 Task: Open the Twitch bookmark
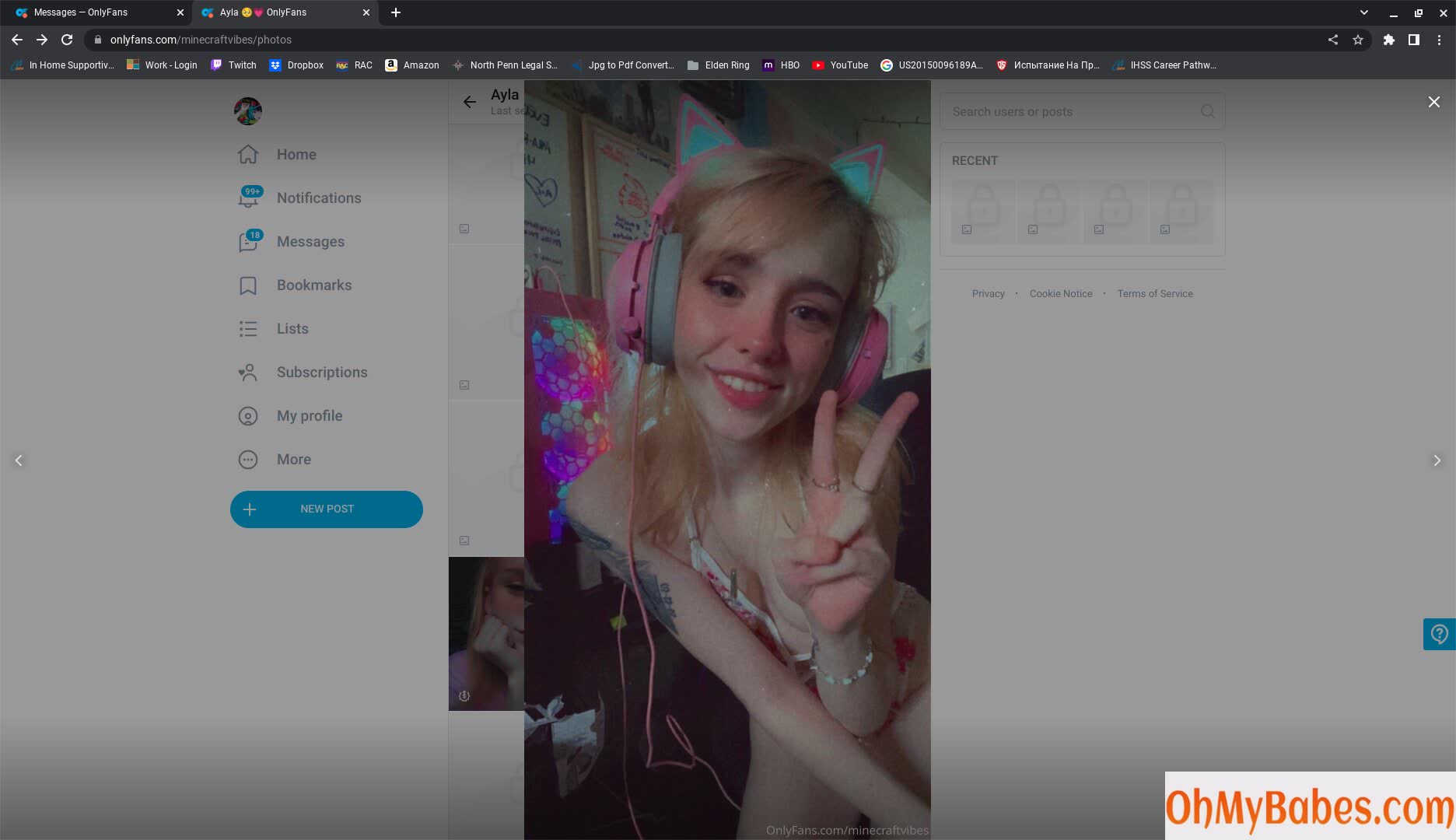[233, 65]
